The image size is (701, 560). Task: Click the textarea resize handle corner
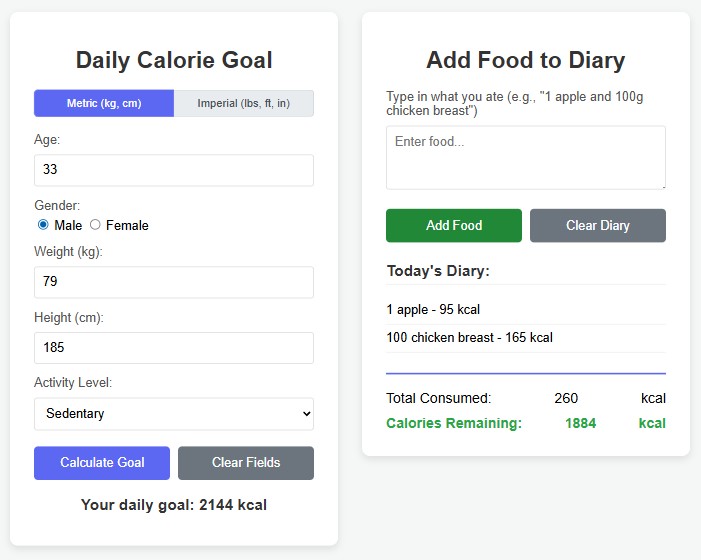(663, 186)
